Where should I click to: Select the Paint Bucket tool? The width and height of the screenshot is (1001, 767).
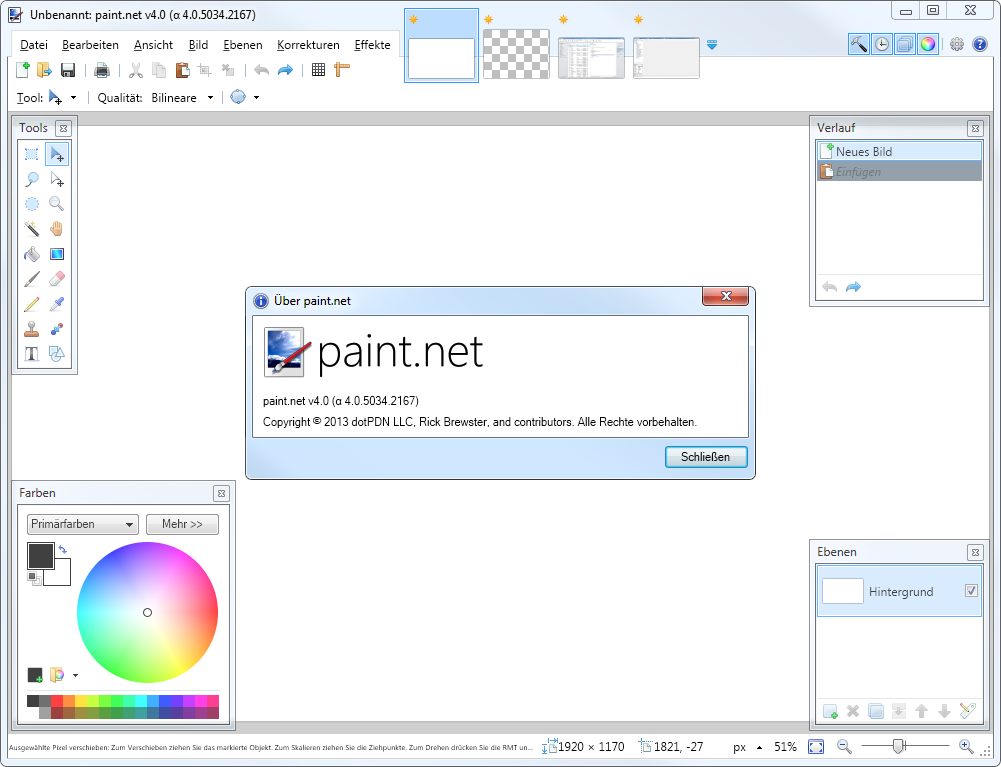pyautogui.click(x=31, y=254)
